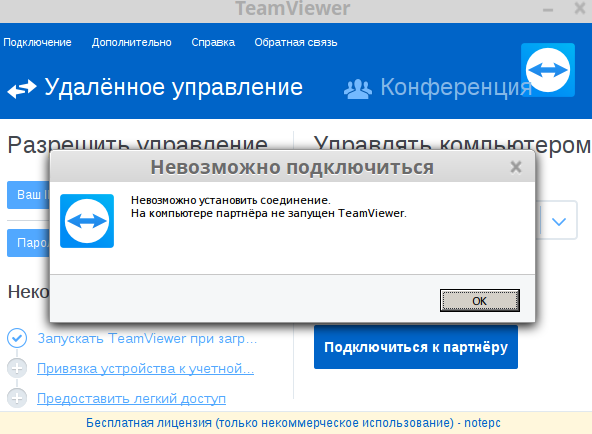Expand the partner ID dropdown arrow
Image resolution: width=592 pixels, height=434 pixels.
(559, 221)
